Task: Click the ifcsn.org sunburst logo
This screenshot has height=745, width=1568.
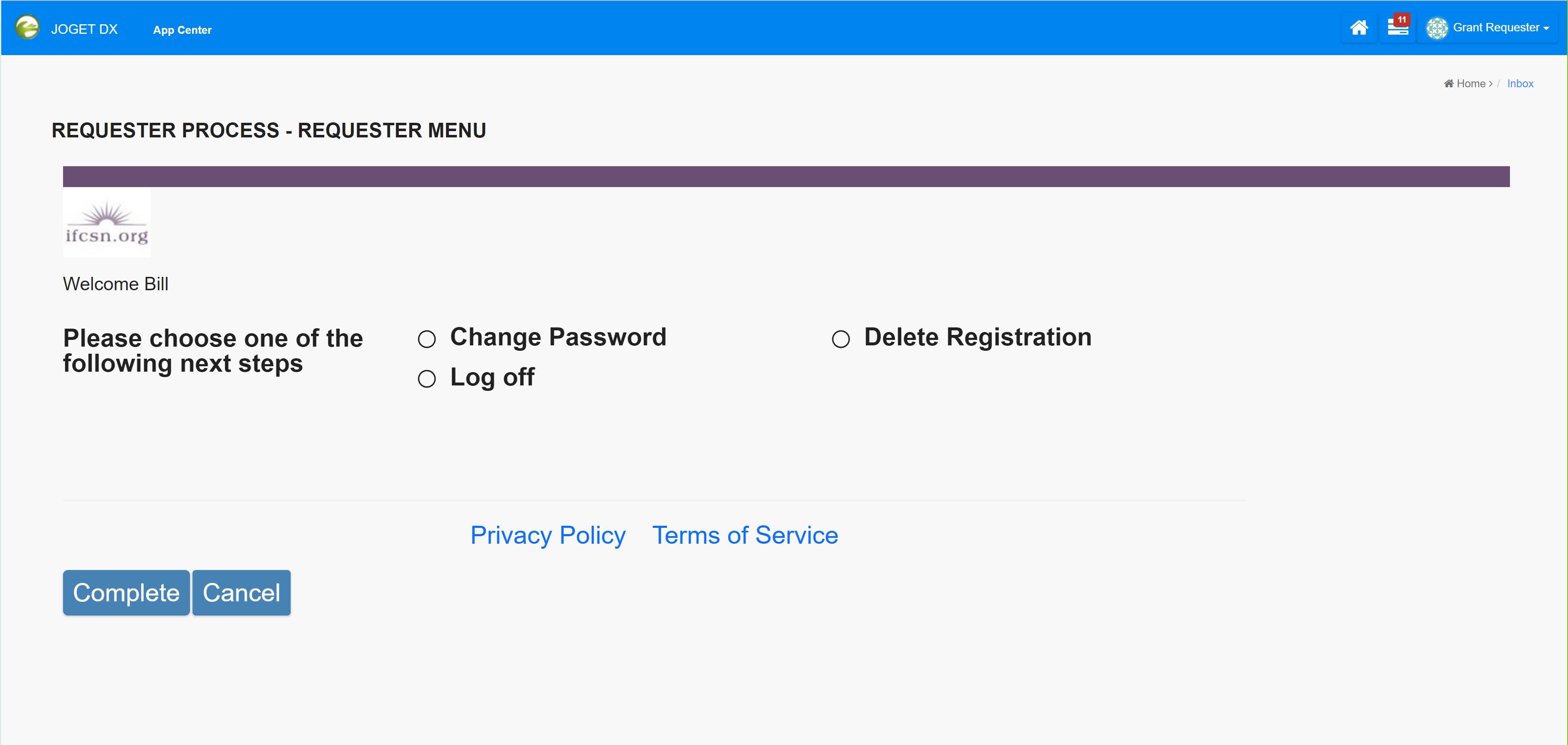Action: pyautogui.click(x=107, y=222)
